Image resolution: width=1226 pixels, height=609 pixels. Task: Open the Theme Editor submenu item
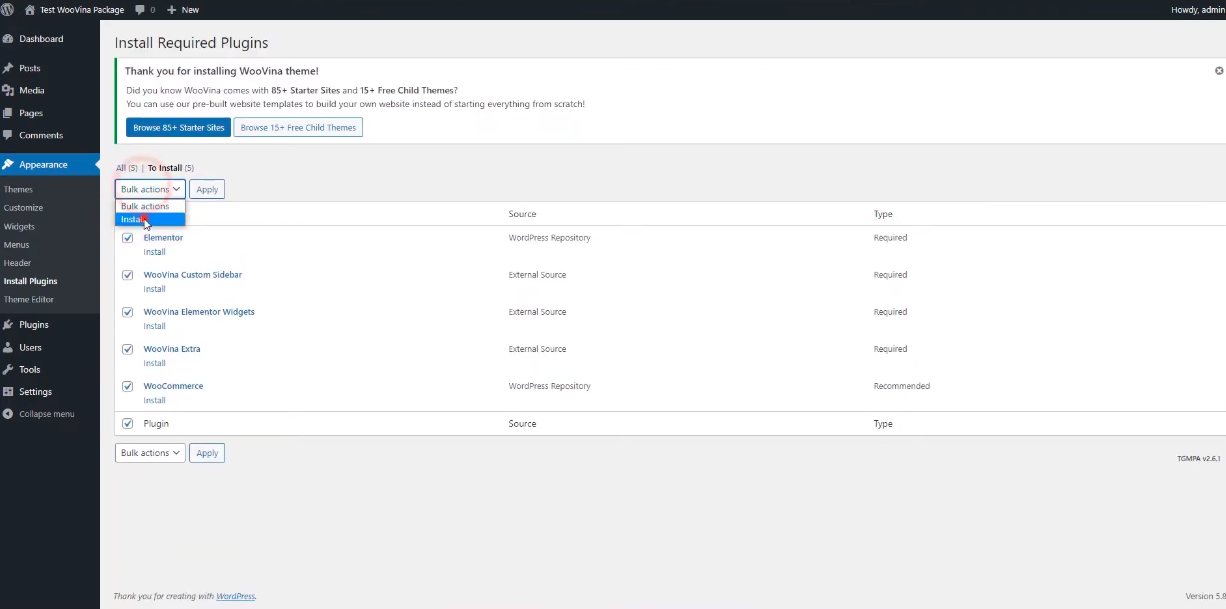(29, 300)
